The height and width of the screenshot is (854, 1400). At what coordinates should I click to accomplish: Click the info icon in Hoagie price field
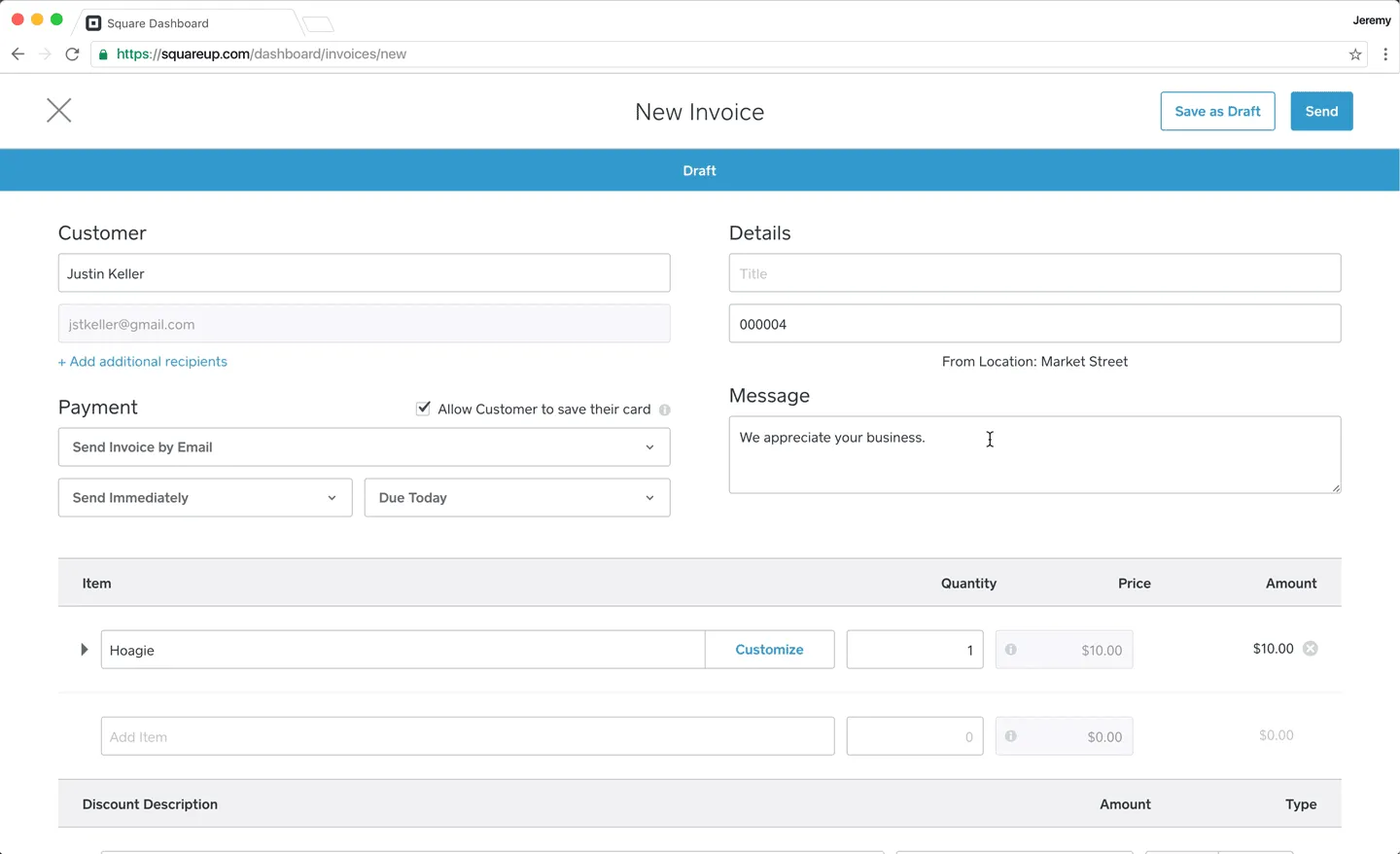pos(1011,650)
